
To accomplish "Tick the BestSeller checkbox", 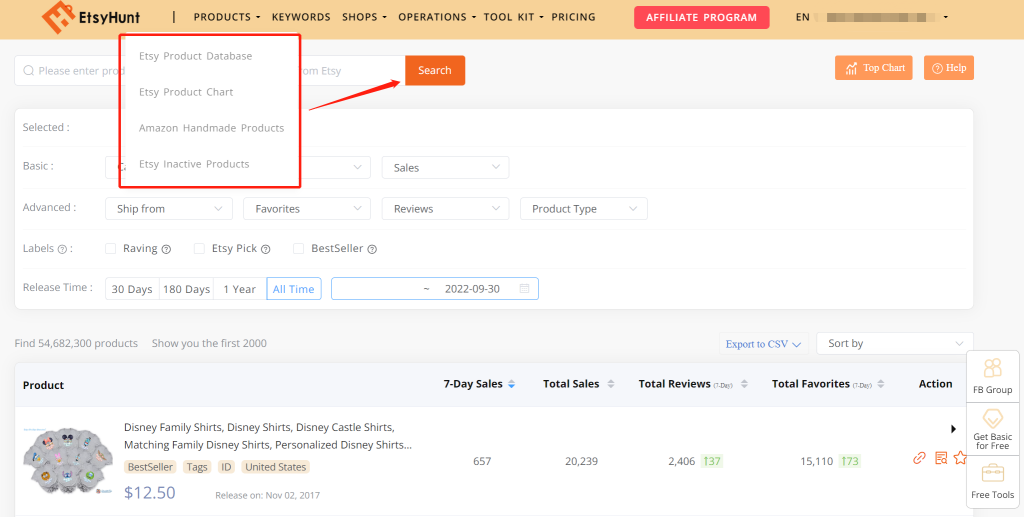I will pos(298,249).
